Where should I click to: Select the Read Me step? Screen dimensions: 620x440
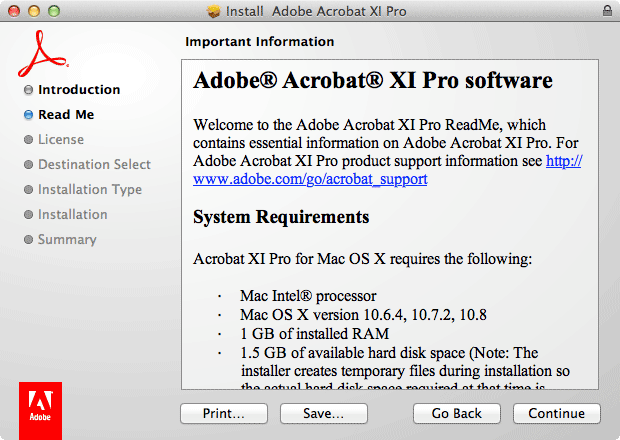point(66,115)
